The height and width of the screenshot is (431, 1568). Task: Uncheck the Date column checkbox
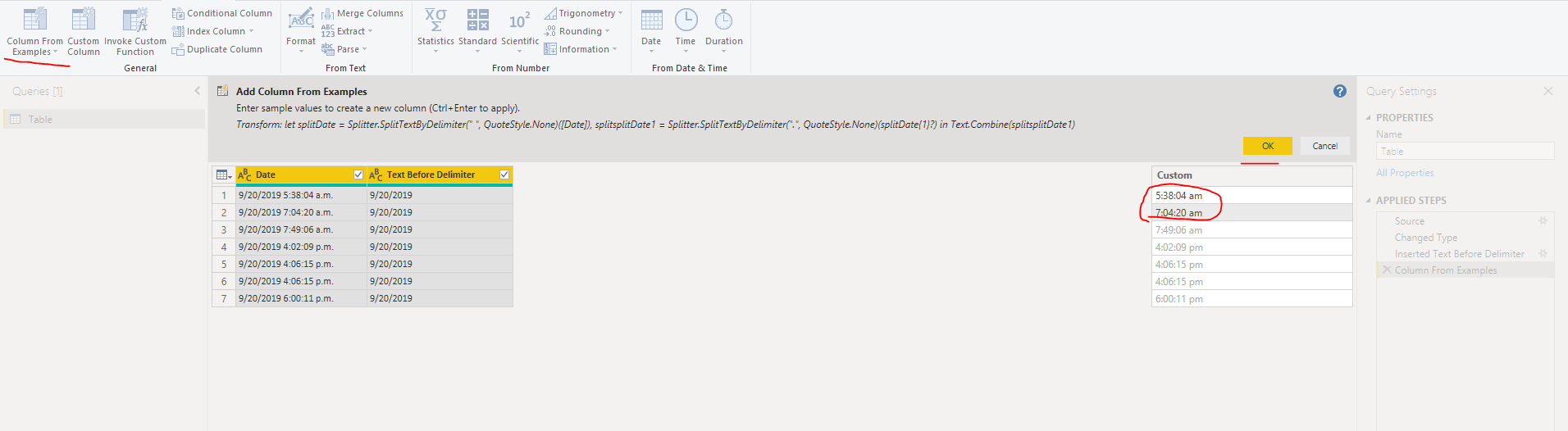(x=358, y=175)
